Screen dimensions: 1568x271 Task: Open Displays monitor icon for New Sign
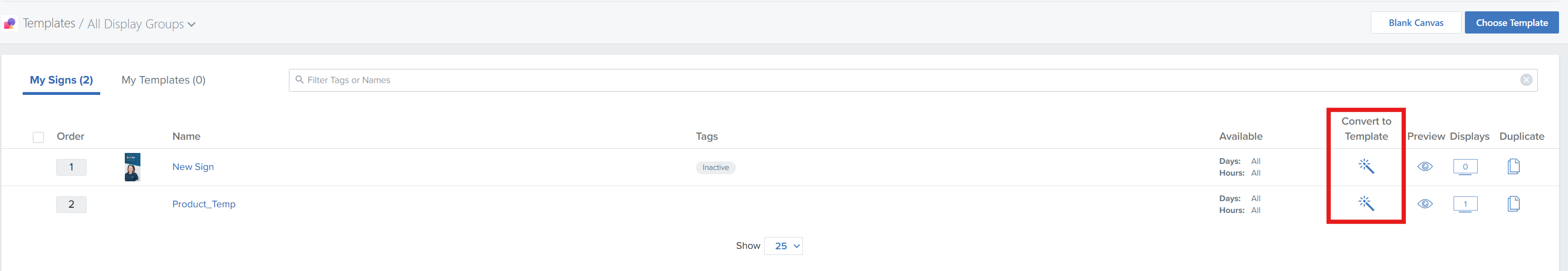coord(1465,167)
